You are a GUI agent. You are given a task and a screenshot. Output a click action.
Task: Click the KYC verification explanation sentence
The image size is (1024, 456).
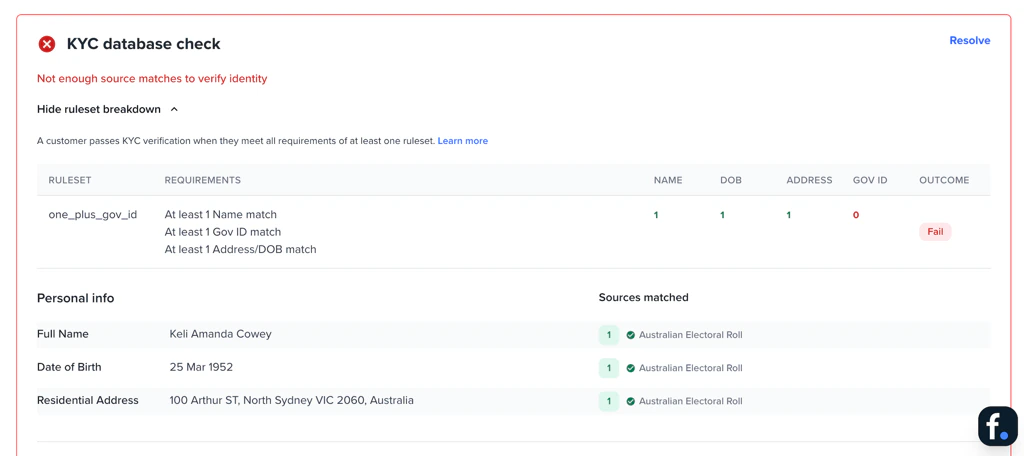tap(236, 140)
